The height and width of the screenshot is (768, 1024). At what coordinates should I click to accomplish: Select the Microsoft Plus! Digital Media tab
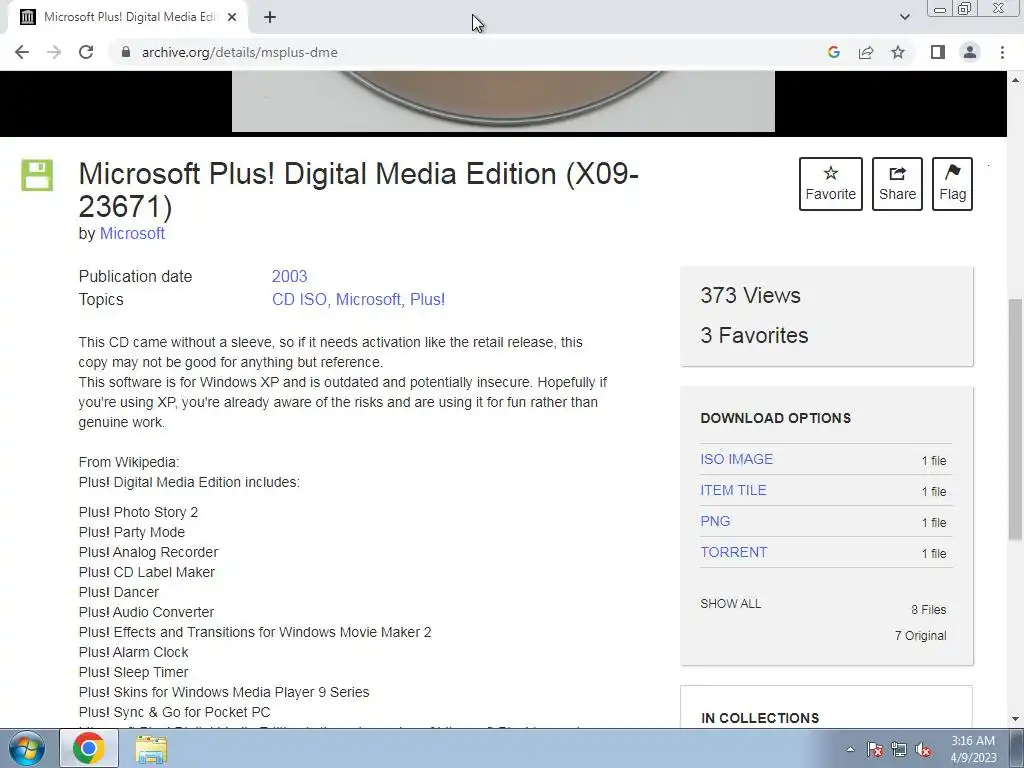pyautogui.click(x=128, y=18)
